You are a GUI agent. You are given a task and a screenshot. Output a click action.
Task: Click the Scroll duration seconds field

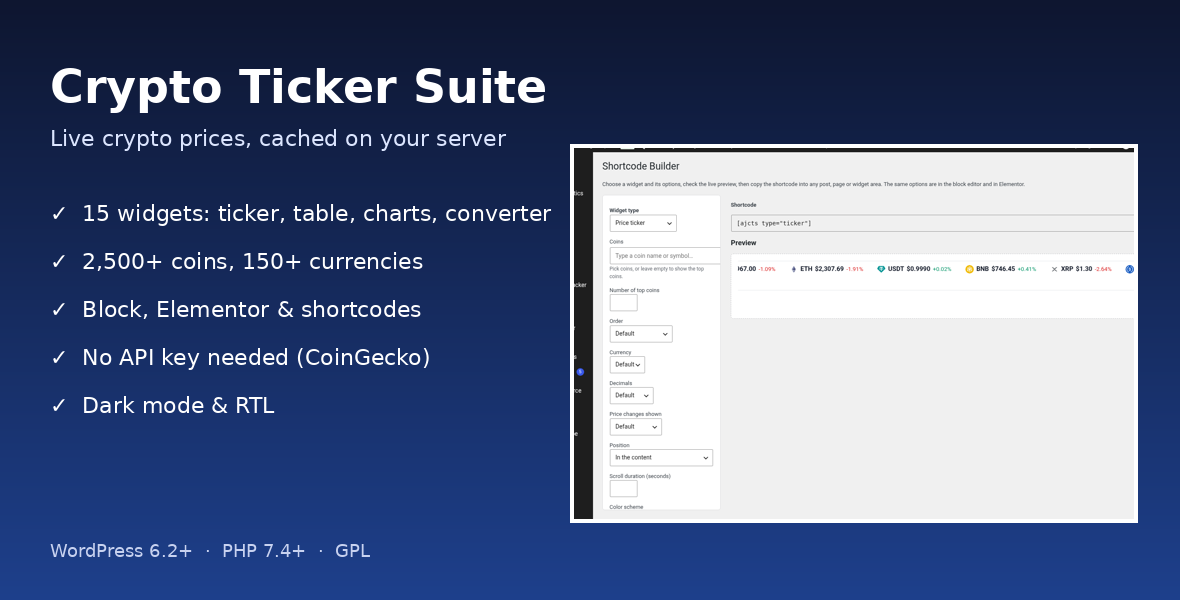click(x=623, y=489)
